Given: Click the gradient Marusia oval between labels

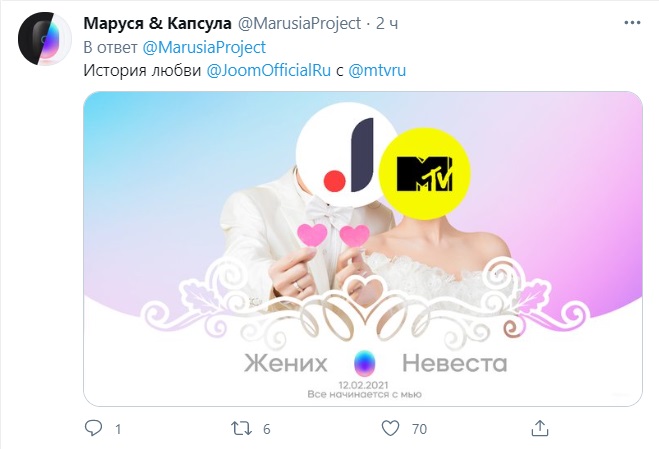Looking at the screenshot, I should (x=364, y=364).
